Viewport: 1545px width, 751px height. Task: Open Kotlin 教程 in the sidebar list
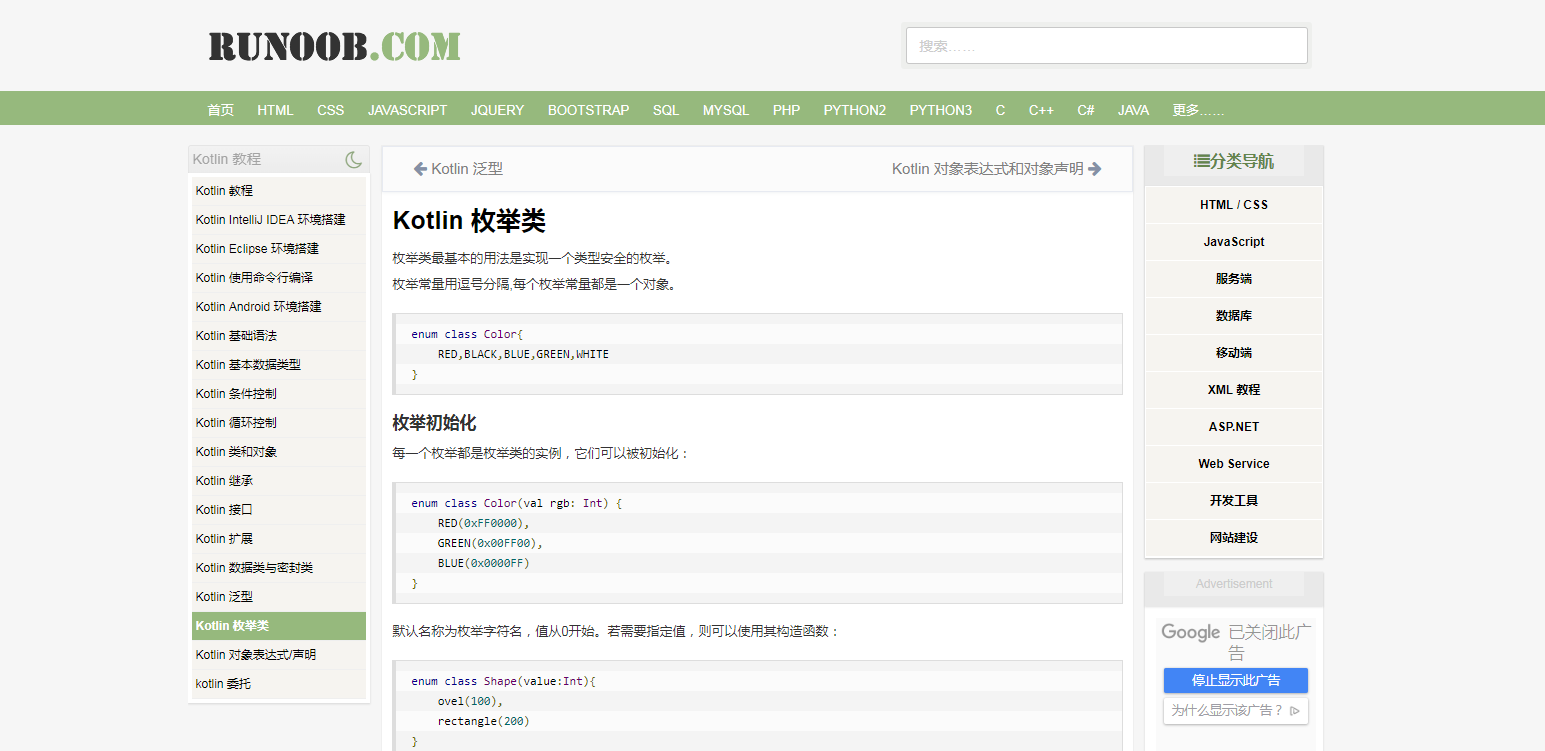pos(279,191)
